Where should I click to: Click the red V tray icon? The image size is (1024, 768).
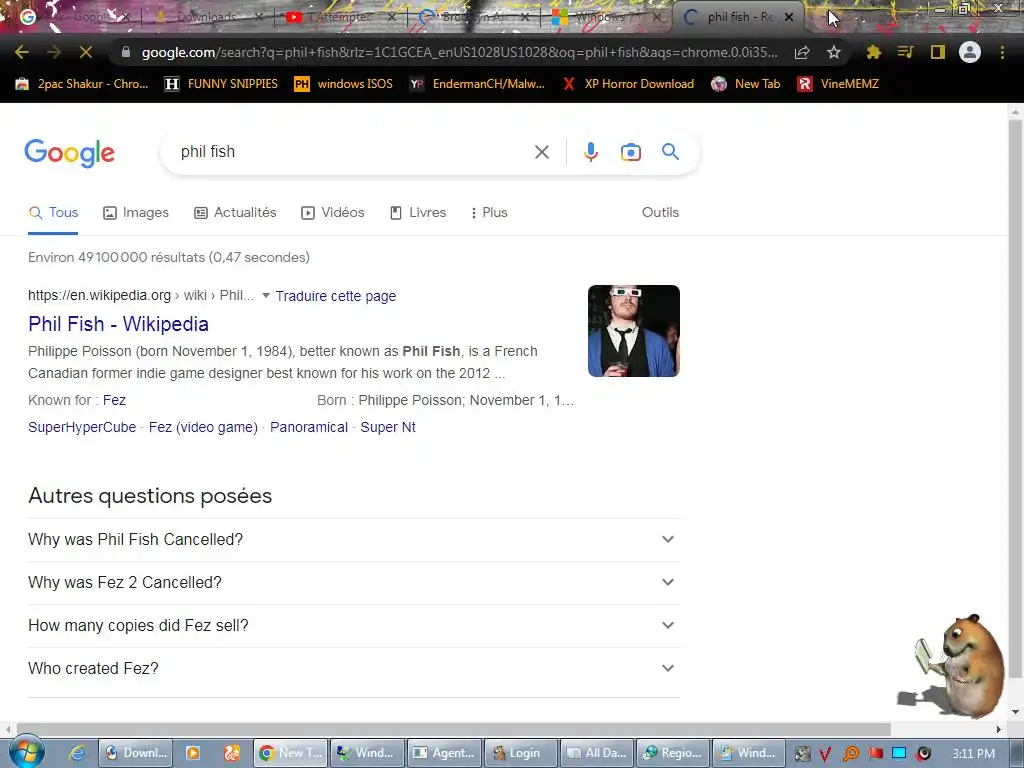(825, 754)
